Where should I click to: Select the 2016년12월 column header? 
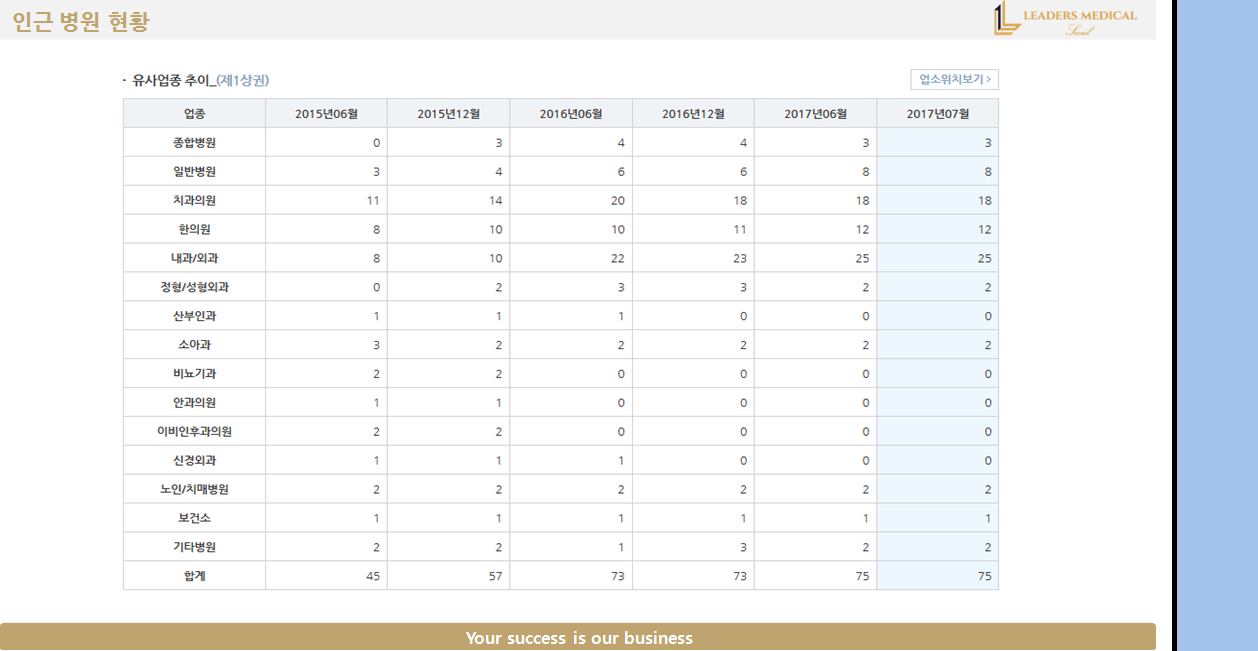(693, 114)
